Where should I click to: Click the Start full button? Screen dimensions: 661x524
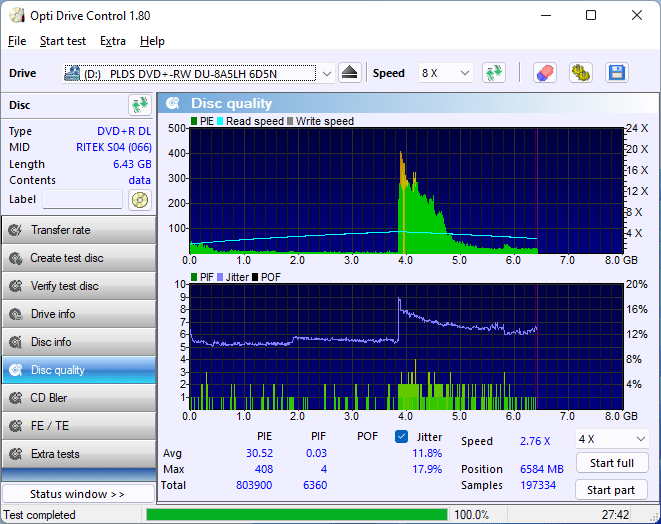pos(611,464)
